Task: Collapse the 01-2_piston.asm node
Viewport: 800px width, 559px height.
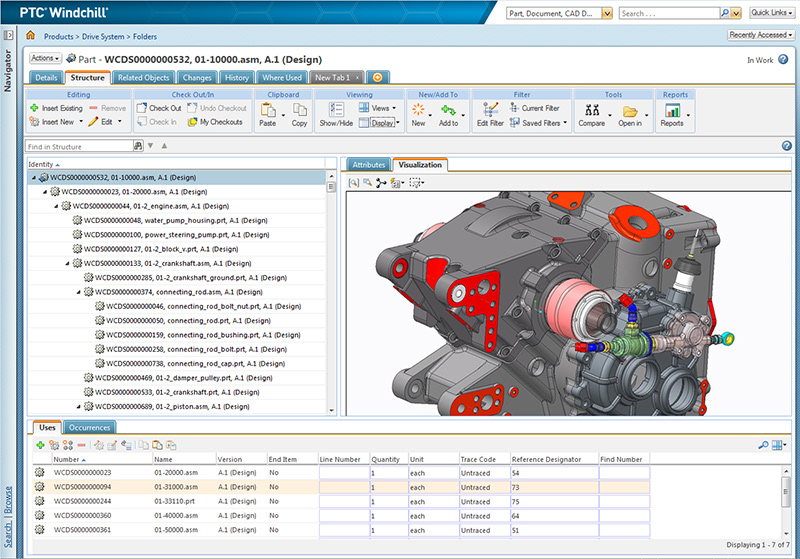Action: coord(79,407)
